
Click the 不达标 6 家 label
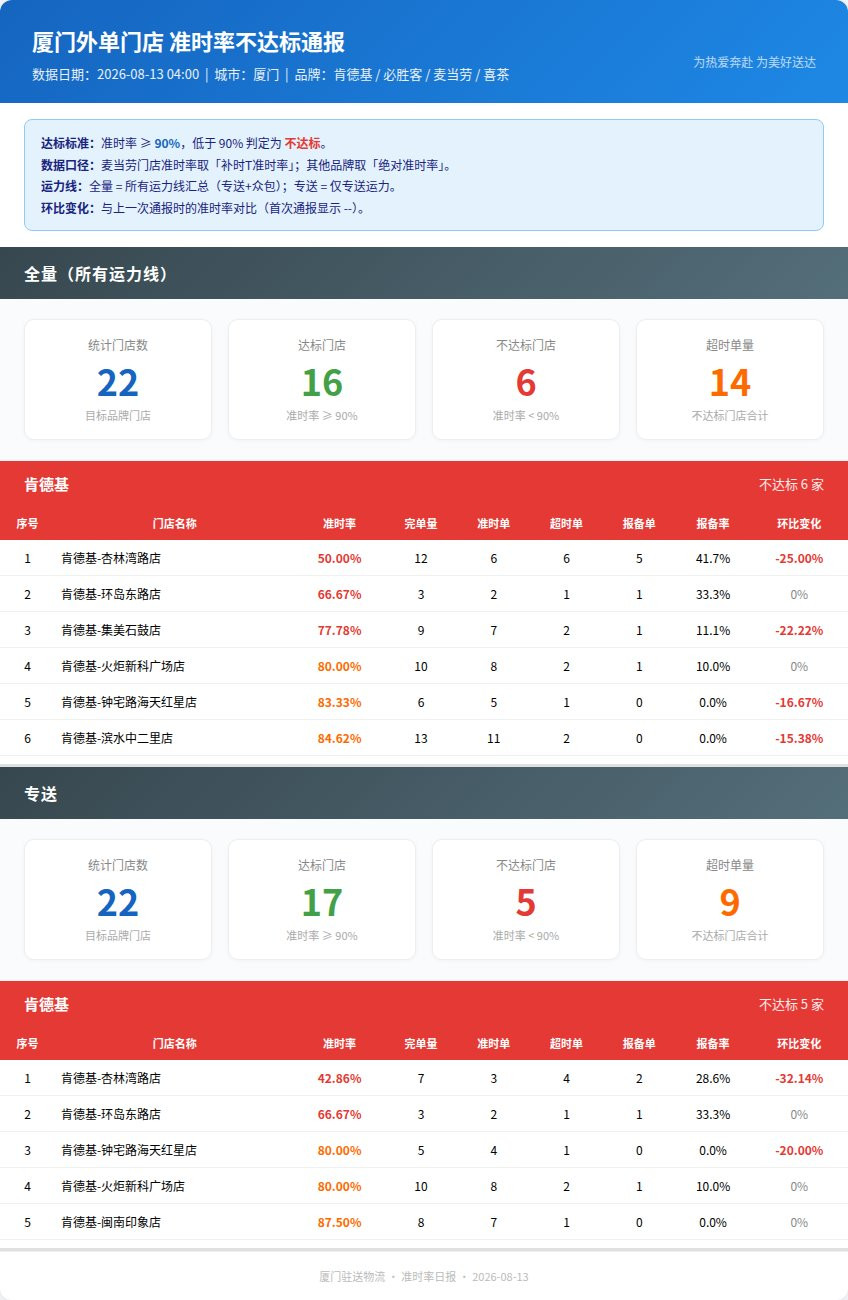click(x=791, y=485)
